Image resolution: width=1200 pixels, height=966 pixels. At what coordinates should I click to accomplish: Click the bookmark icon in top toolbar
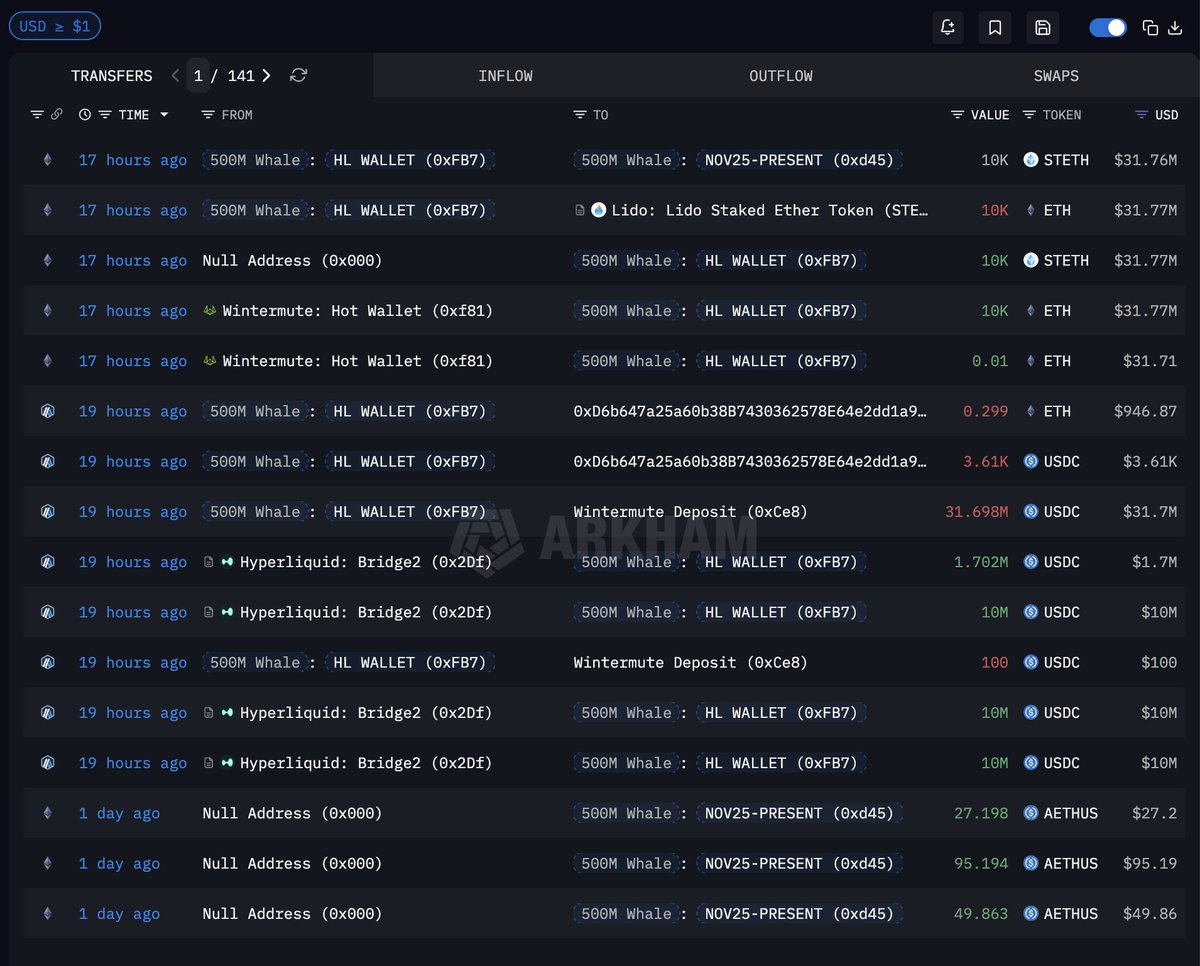click(x=995, y=28)
